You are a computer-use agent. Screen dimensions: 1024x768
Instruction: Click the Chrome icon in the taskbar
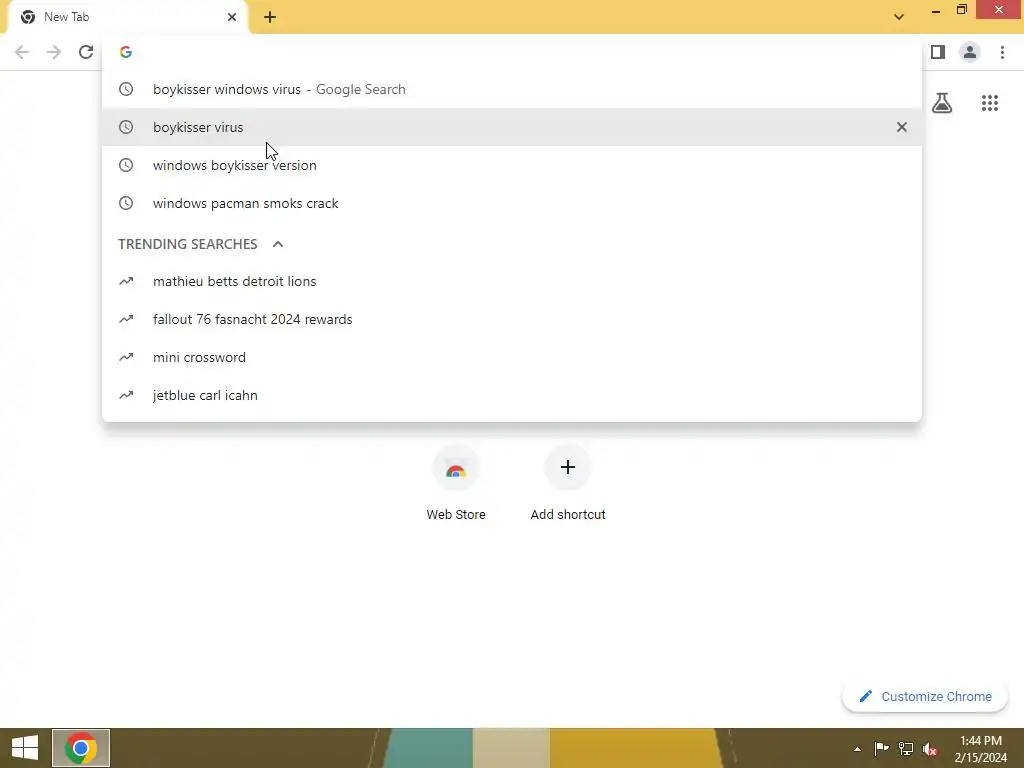click(x=81, y=748)
